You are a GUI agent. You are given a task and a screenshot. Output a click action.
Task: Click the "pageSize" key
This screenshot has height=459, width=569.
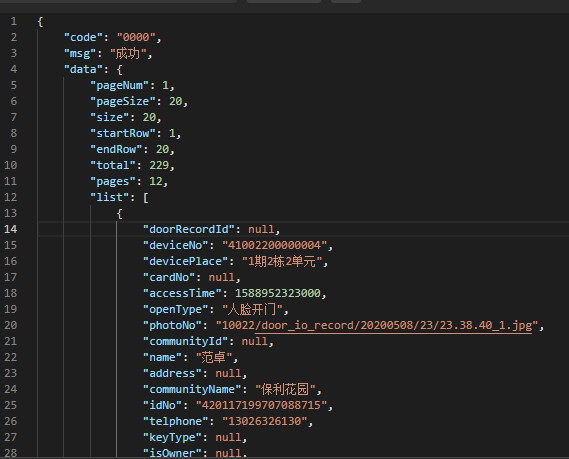[x=123, y=101]
